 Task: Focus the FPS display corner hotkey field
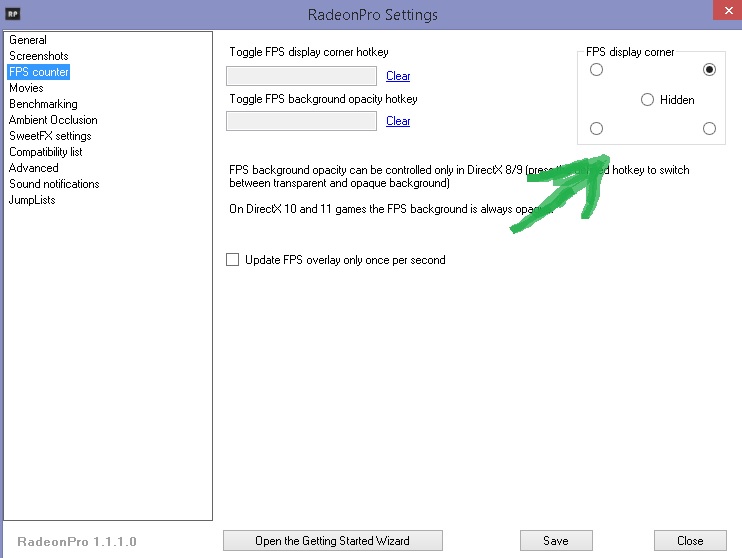pyautogui.click(x=301, y=76)
